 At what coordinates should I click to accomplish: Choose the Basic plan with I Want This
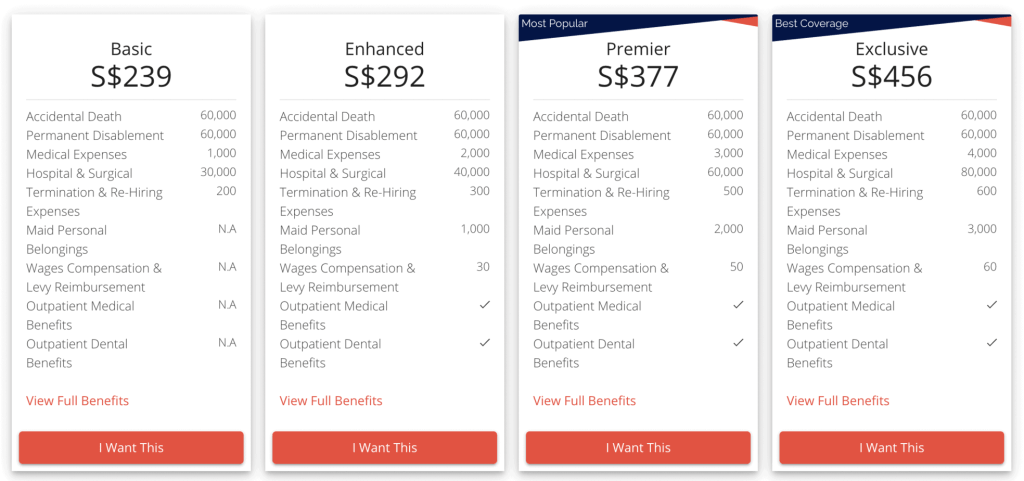click(x=131, y=448)
